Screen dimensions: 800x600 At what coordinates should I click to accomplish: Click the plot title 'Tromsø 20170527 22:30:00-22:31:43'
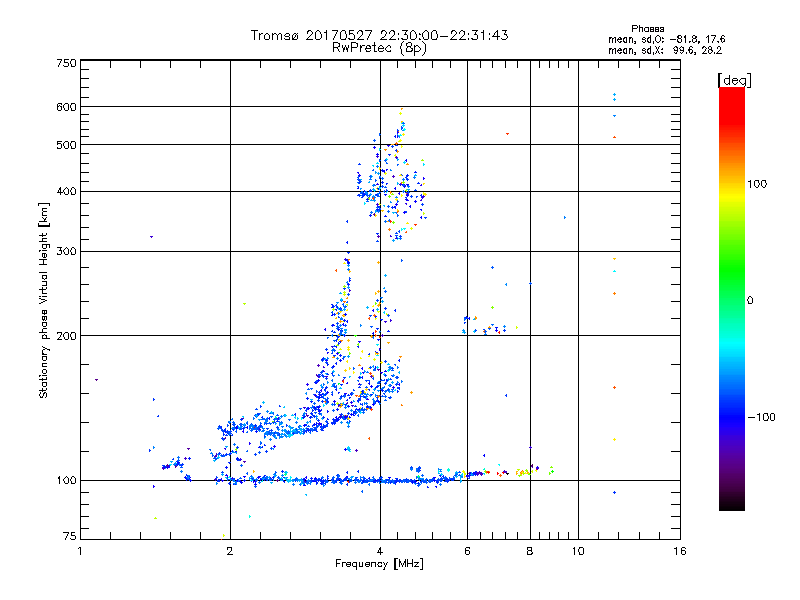pos(379,35)
